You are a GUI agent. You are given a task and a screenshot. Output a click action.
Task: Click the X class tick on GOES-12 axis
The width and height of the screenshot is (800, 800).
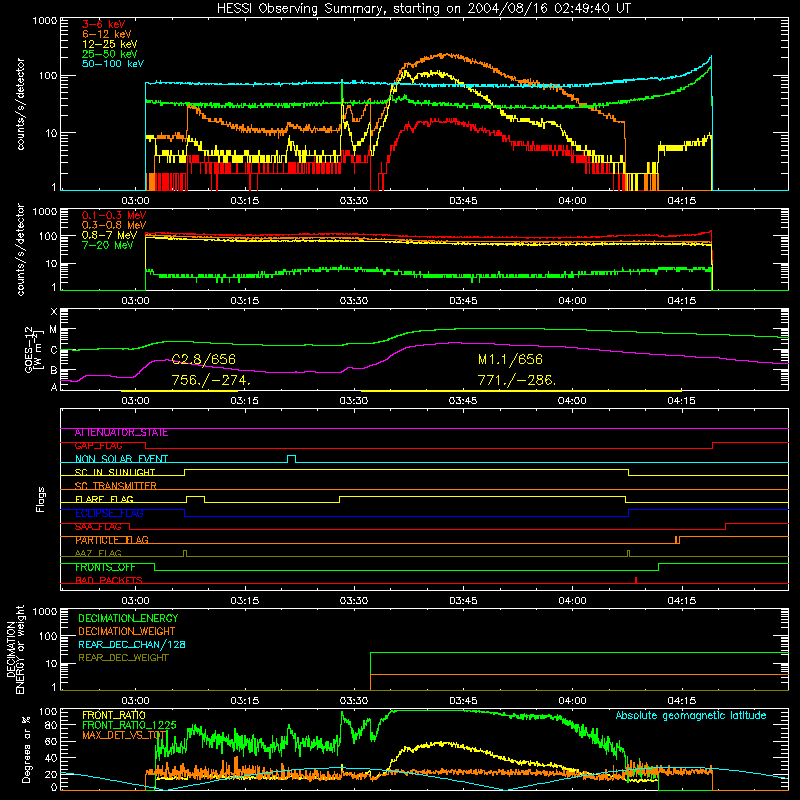[53, 312]
